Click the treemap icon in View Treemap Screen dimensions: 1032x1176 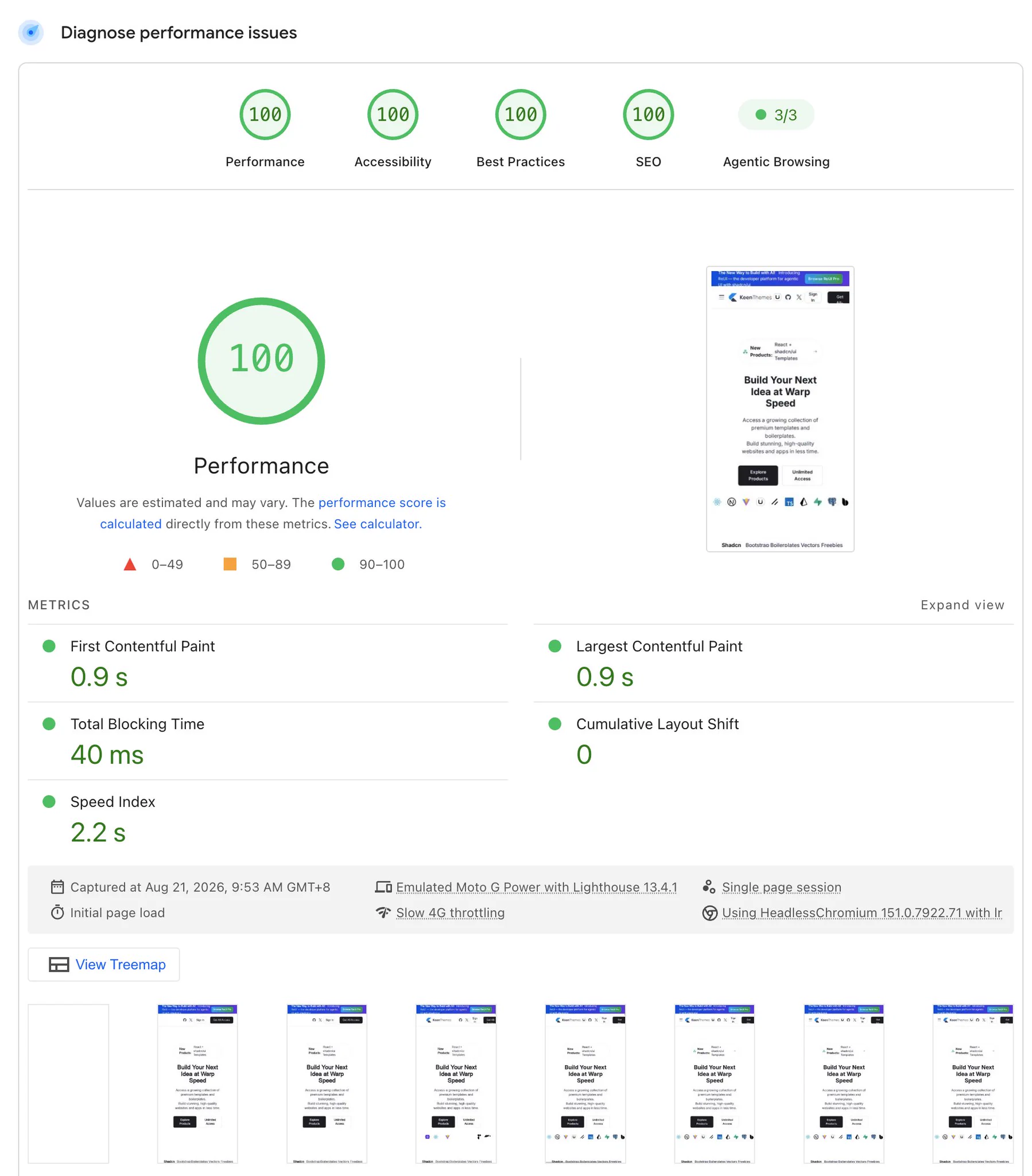point(59,964)
